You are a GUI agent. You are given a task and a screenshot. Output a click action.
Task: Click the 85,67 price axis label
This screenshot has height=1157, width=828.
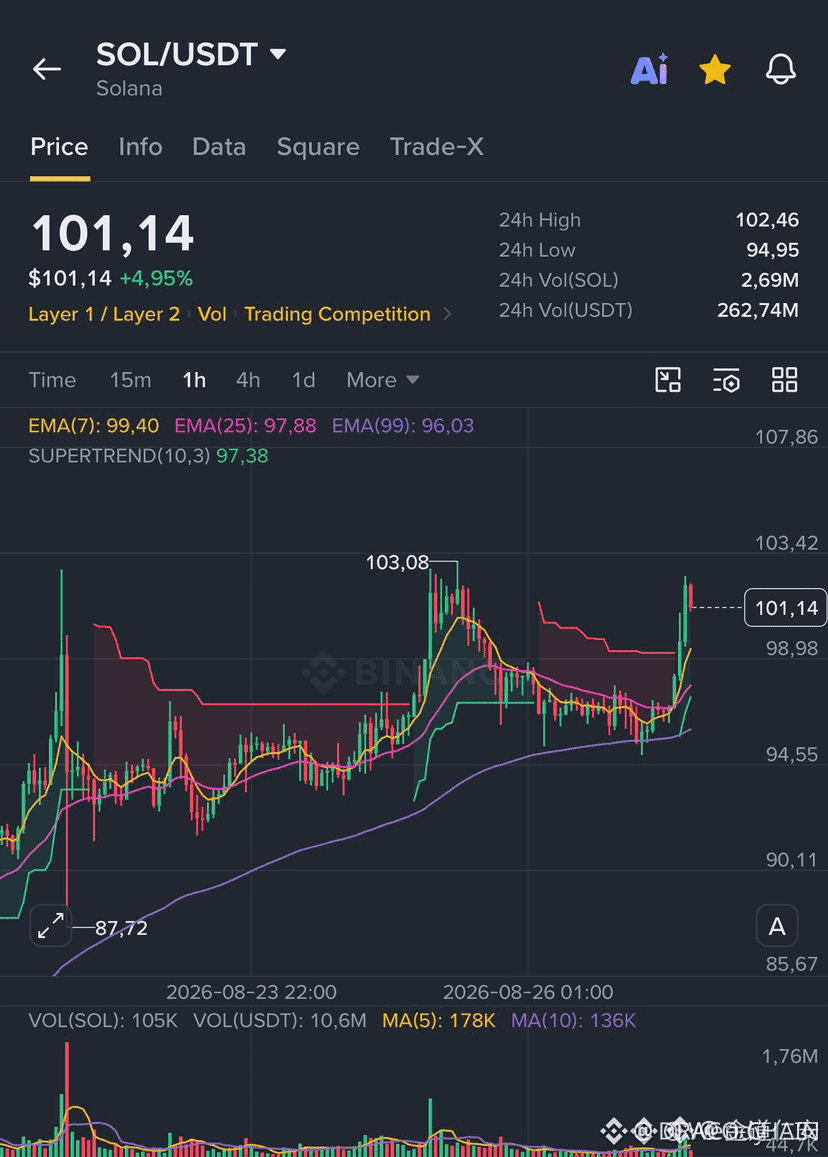point(791,964)
